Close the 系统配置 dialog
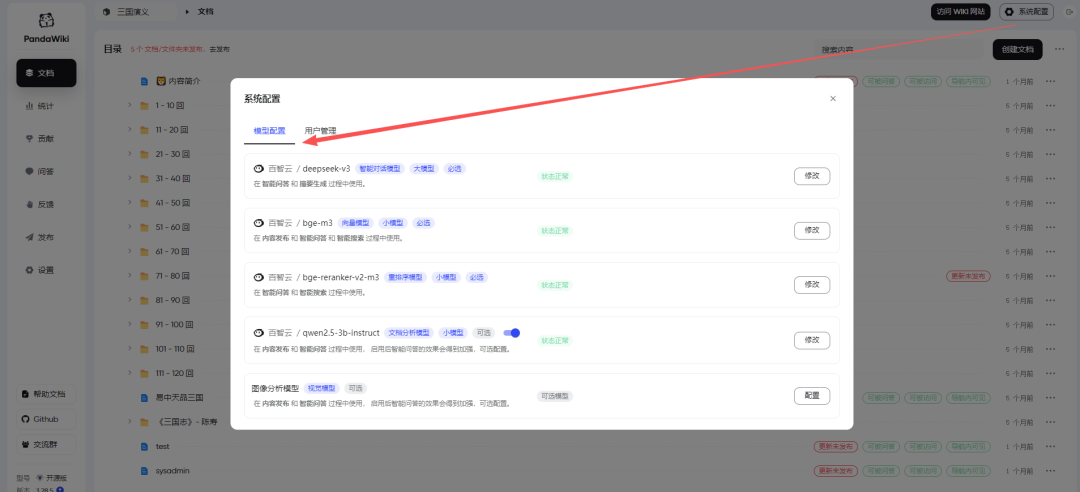1080x492 pixels. pos(833,99)
